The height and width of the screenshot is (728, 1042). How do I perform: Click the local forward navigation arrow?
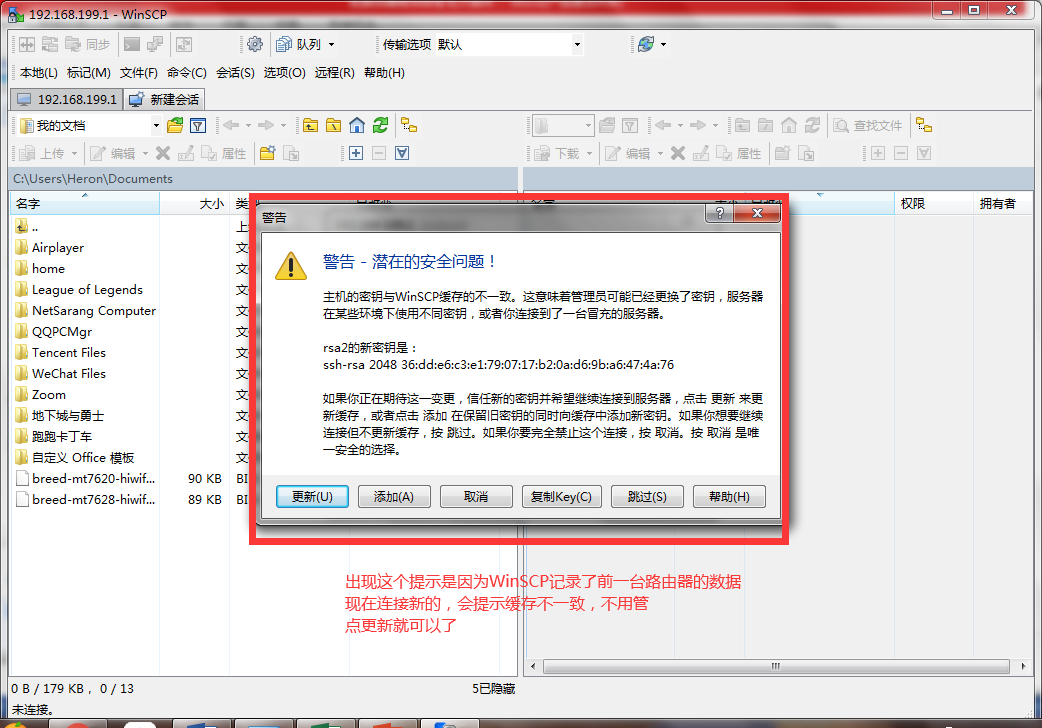266,125
